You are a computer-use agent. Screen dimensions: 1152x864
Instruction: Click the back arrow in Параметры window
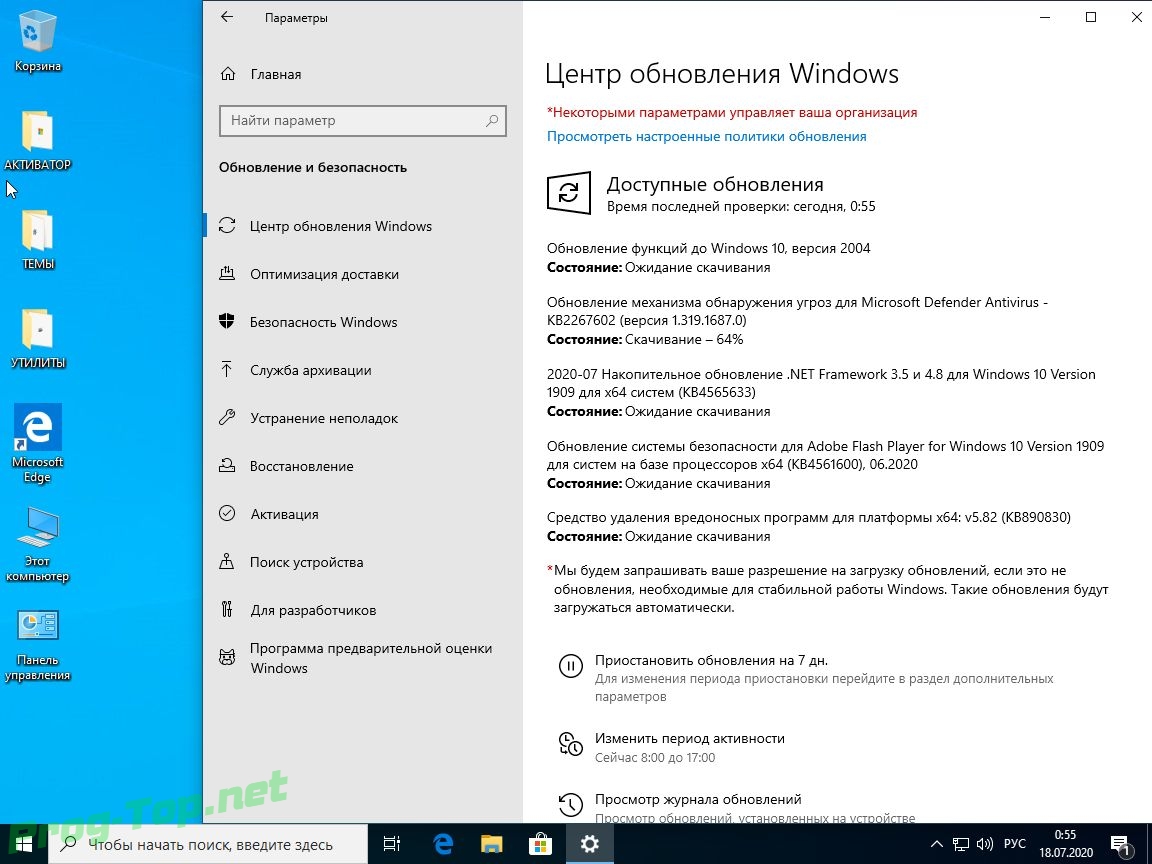pyautogui.click(x=227, y=17)
